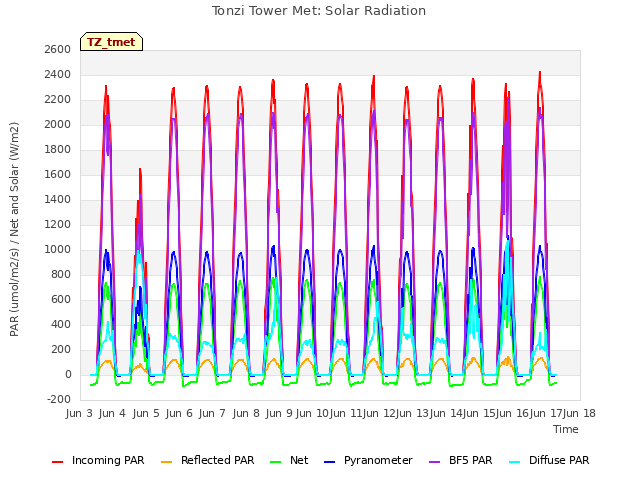The height and width of the screenshot is (480, 640).
Task: Click the 0 y-axis tick label
Action: pos(68,374)
